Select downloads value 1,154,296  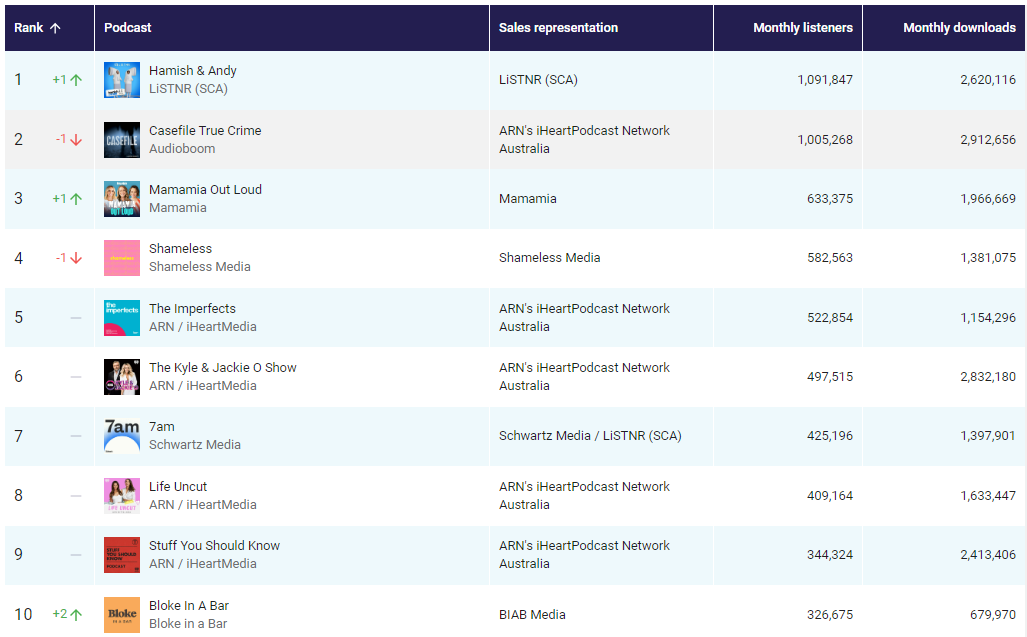pyautogui.click(x=988, y=318)
